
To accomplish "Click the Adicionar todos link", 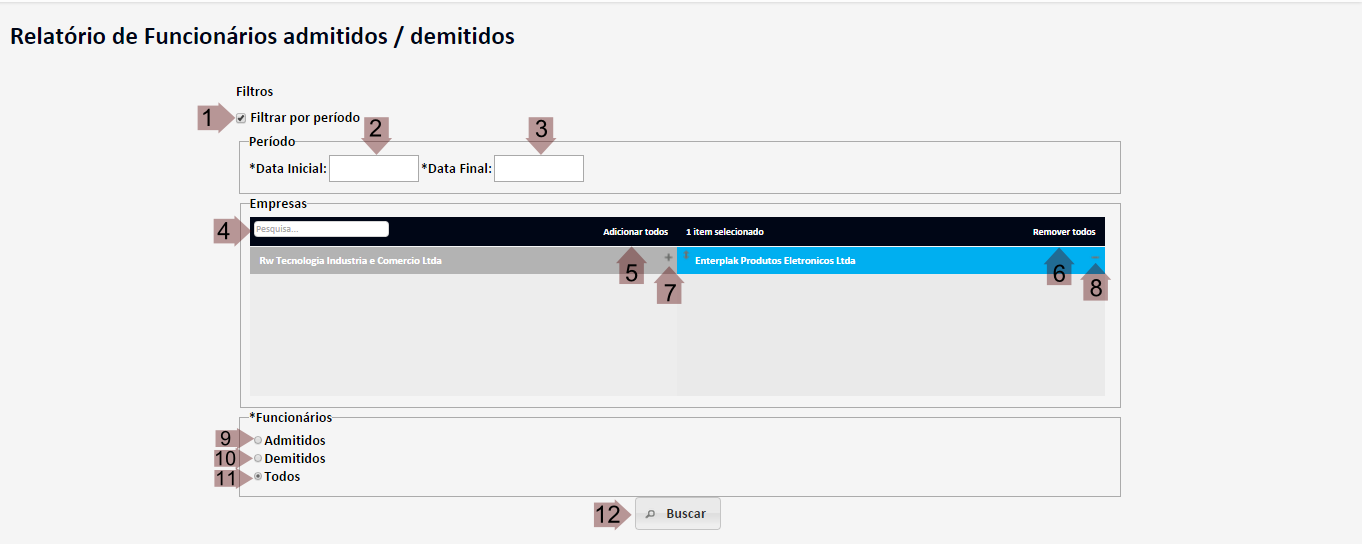I will (635, 232).
